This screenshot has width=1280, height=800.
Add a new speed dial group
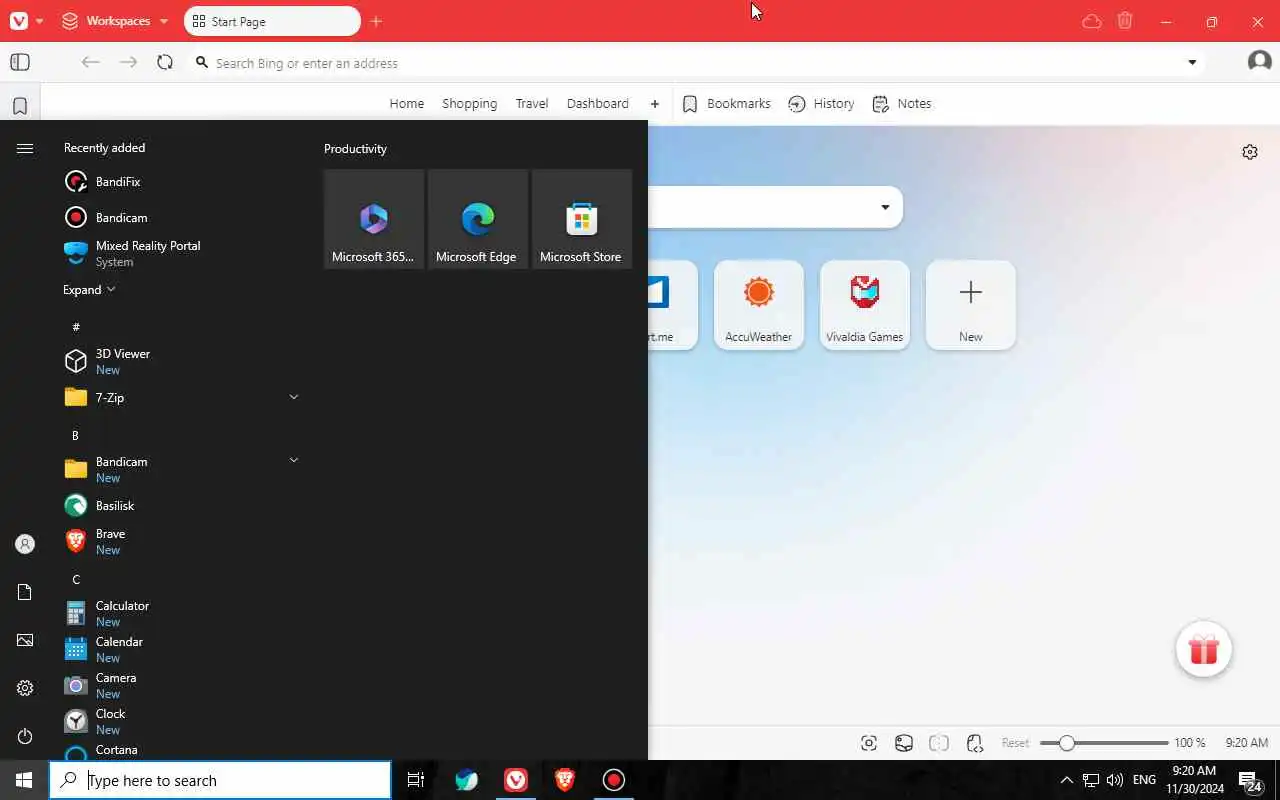coord(655,104)
